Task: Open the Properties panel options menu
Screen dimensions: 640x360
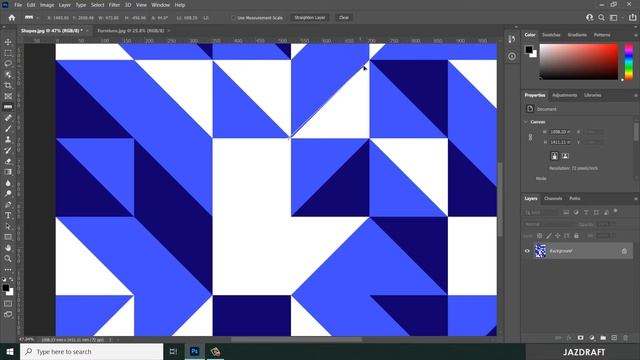Action: tap(636, 96)
